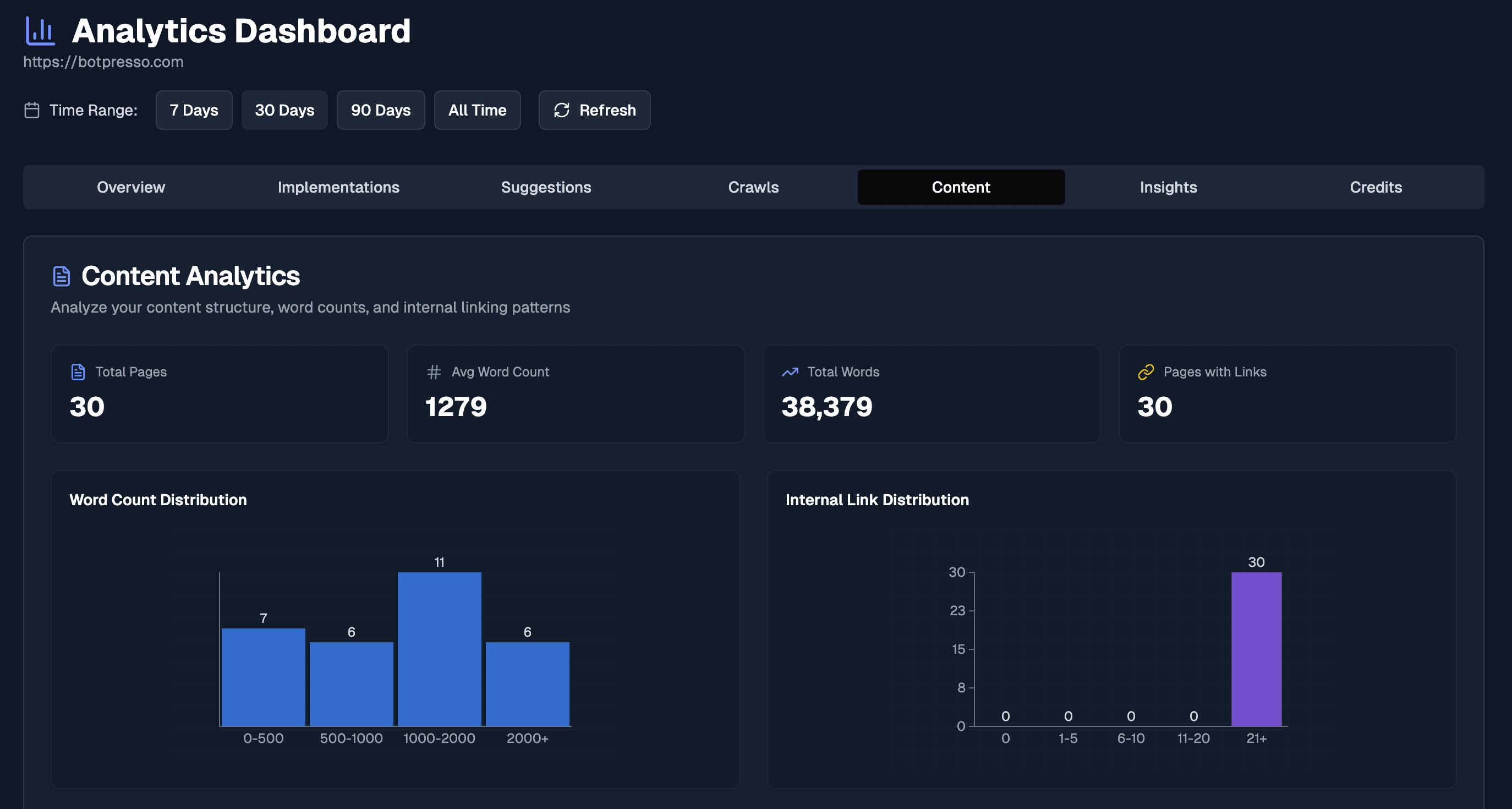
Task: Enable the All Time time range
Action: point(477,110)
